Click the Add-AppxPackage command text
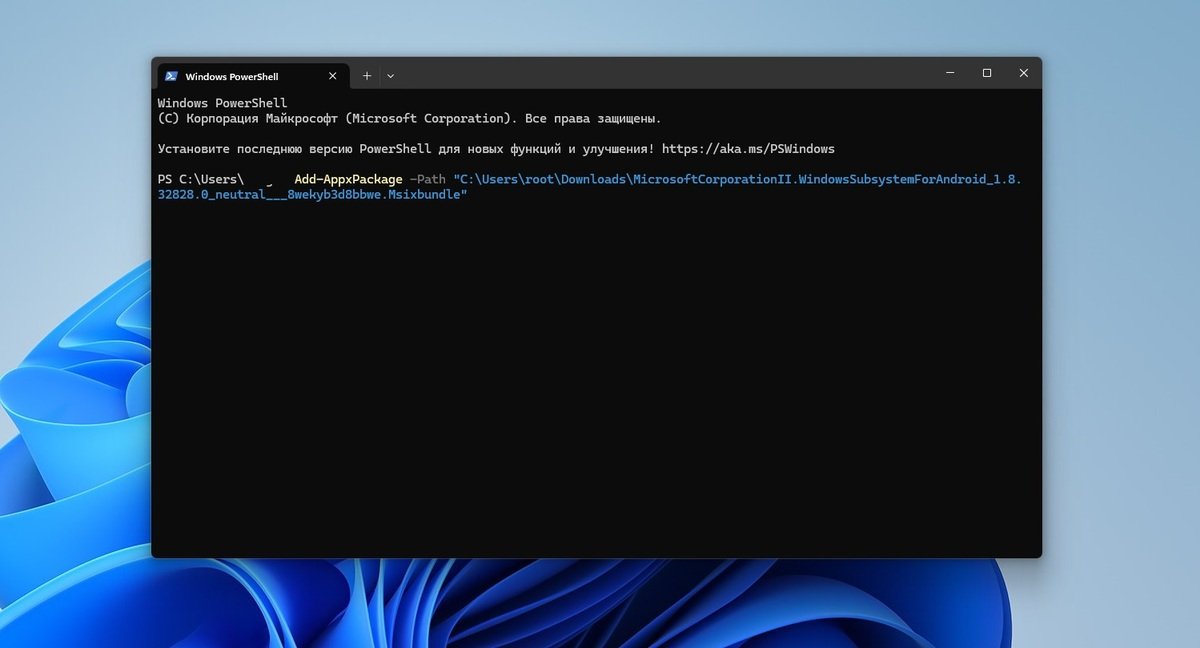Viewport: 1200px width, 648px height. tap(348, 179)
